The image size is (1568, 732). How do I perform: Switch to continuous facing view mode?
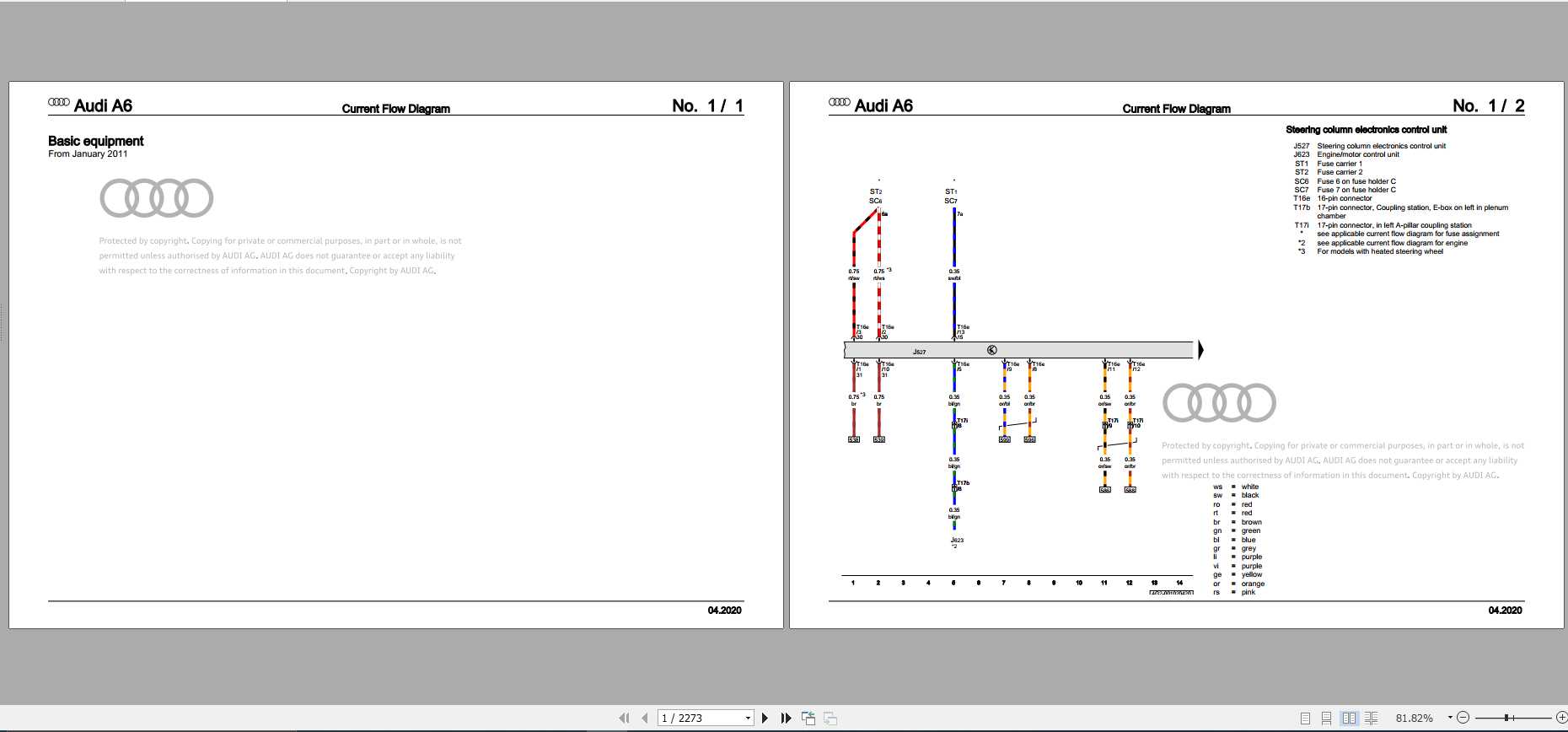[1371, 718]
